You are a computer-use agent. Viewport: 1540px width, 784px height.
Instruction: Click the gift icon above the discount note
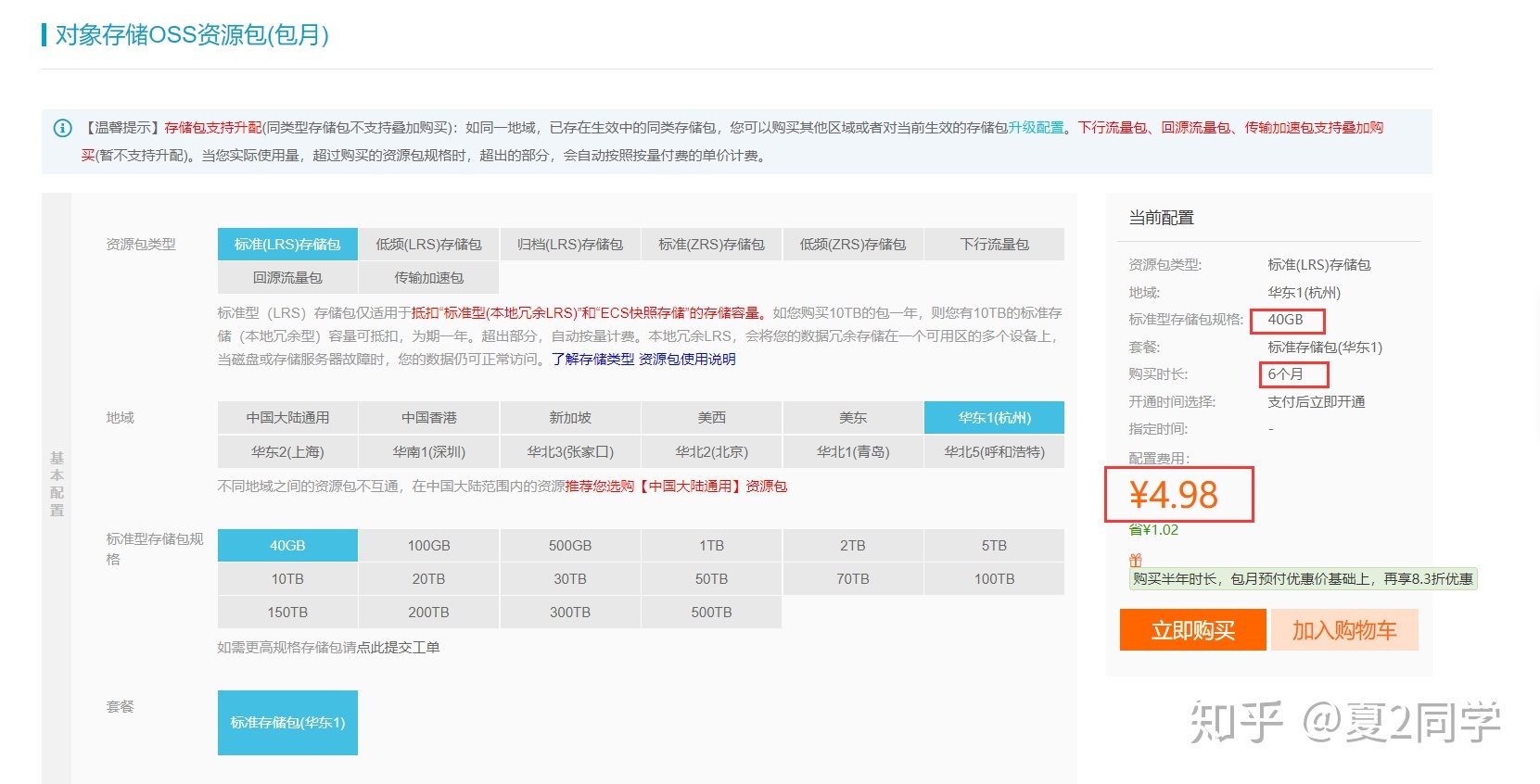pos(1135,560)
